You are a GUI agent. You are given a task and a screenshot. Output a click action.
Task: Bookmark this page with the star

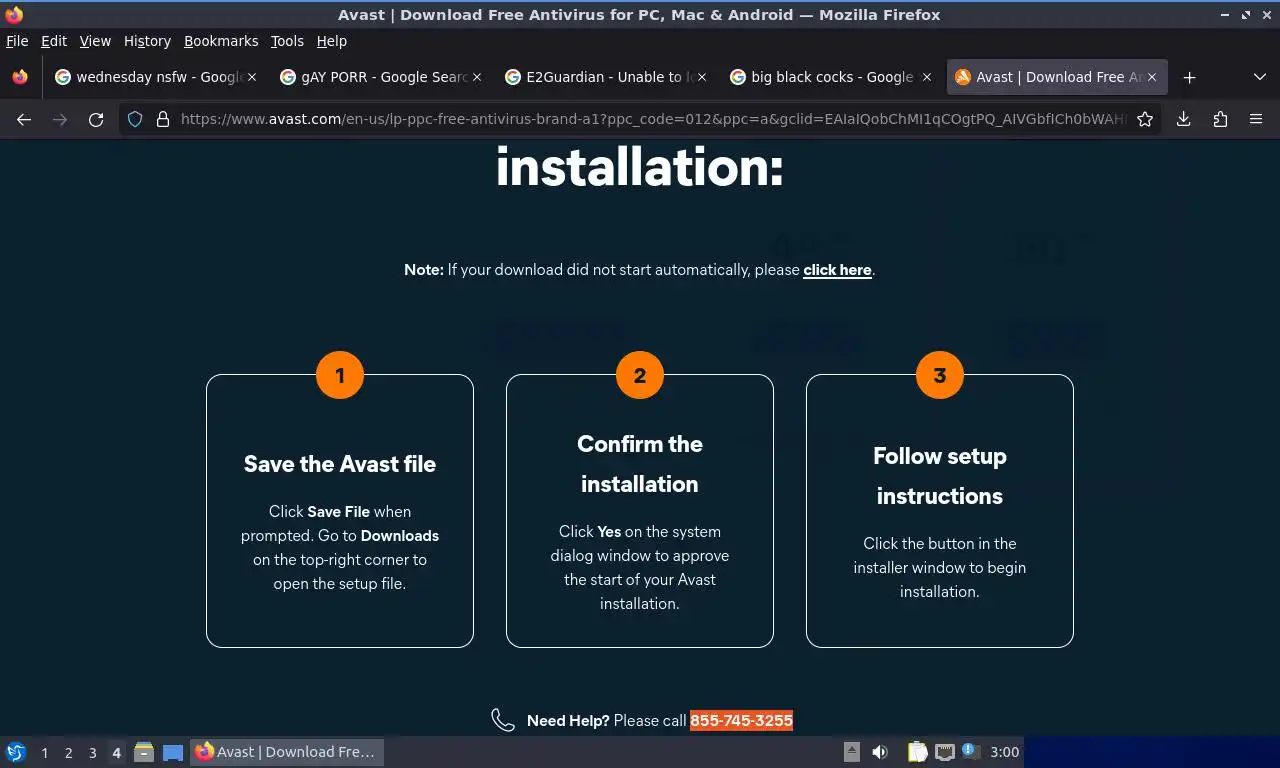(1145, 119)
